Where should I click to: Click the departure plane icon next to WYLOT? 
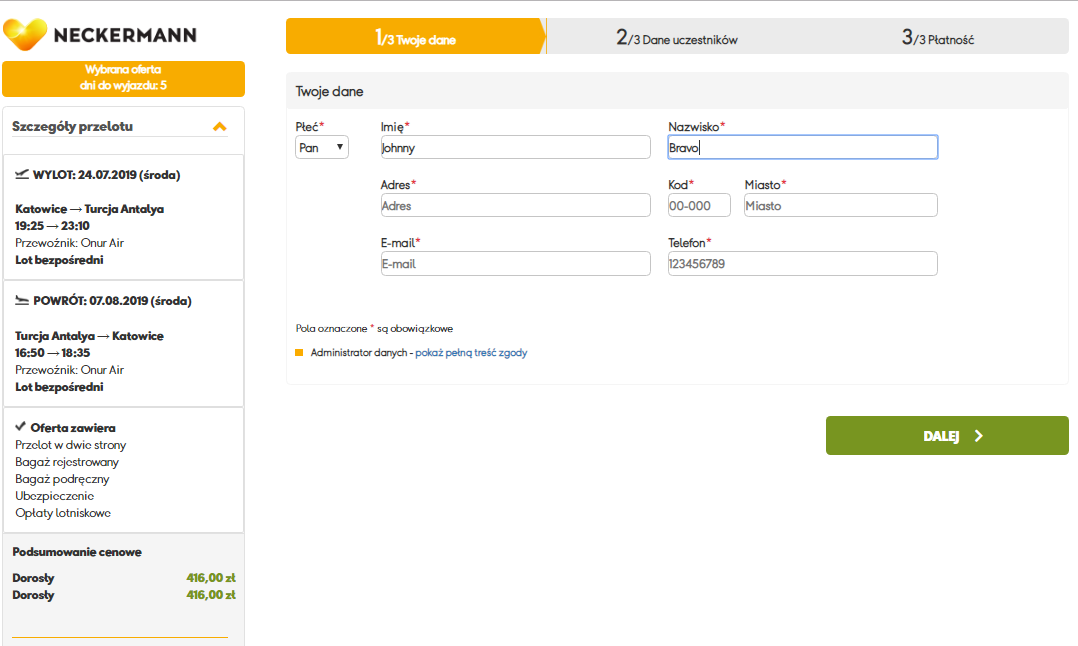(22, 175)
